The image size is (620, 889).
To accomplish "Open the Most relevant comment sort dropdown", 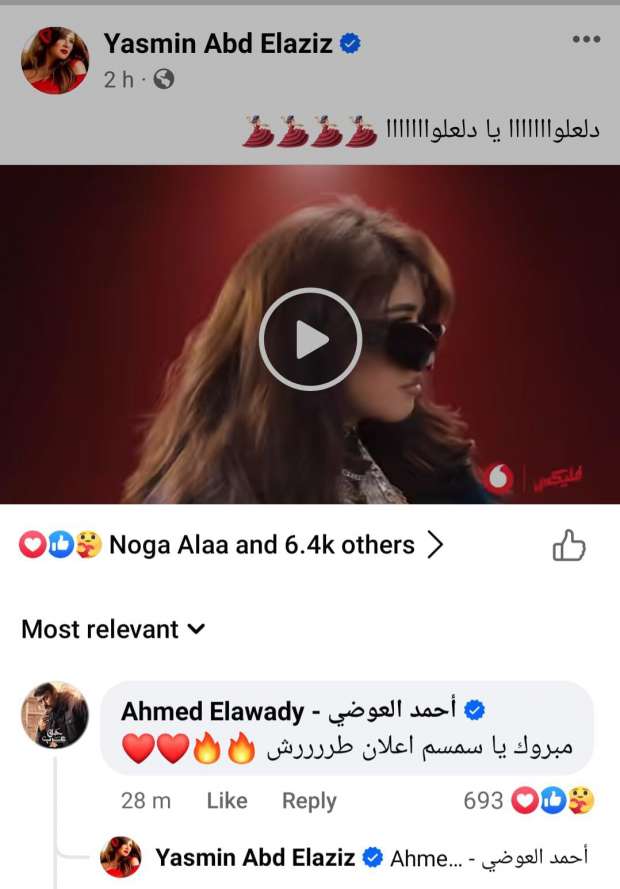I will coord(113,629).
